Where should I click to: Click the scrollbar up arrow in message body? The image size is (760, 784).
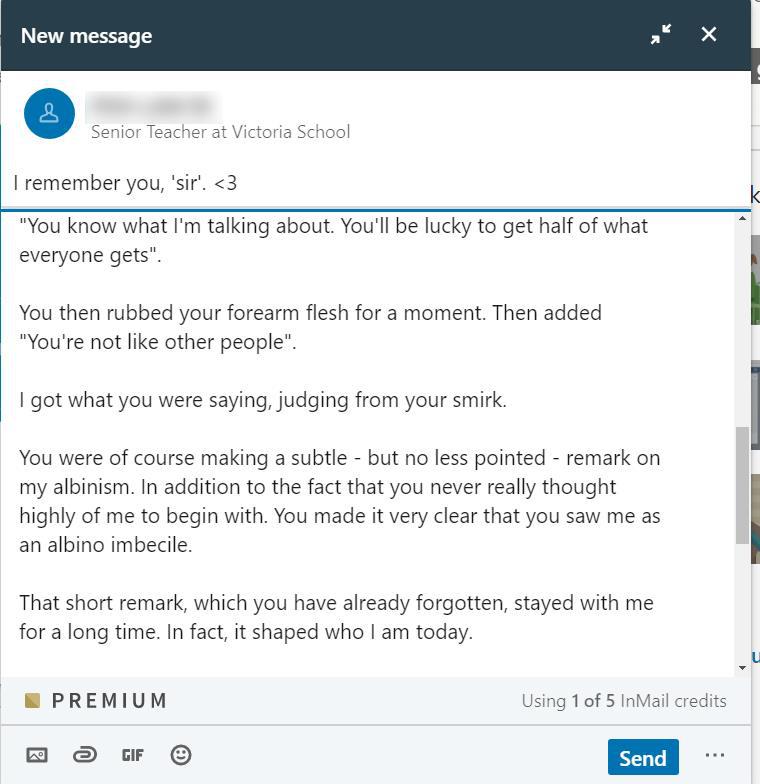(742, 218)
